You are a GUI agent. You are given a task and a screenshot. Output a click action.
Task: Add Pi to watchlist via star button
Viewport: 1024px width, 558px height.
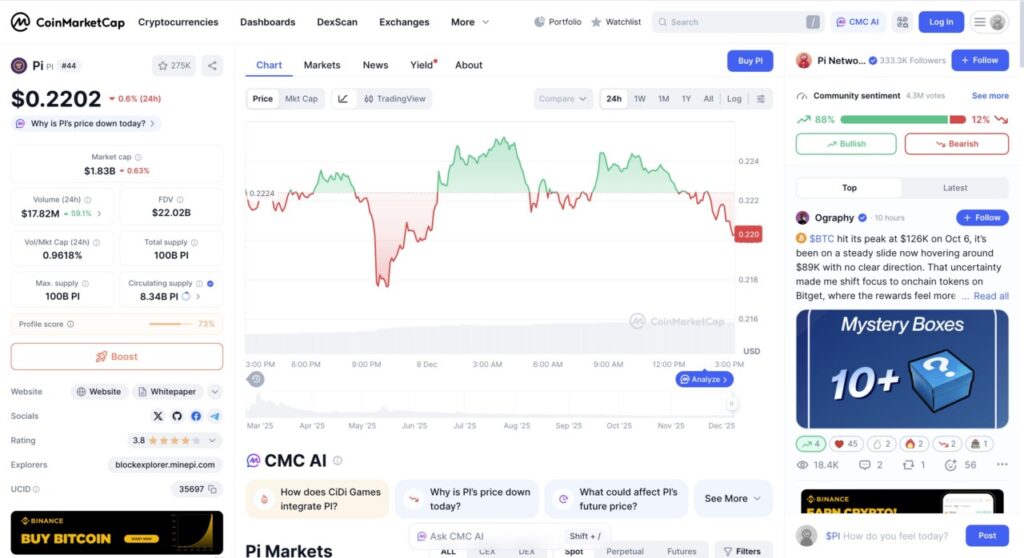pos(174,66)
